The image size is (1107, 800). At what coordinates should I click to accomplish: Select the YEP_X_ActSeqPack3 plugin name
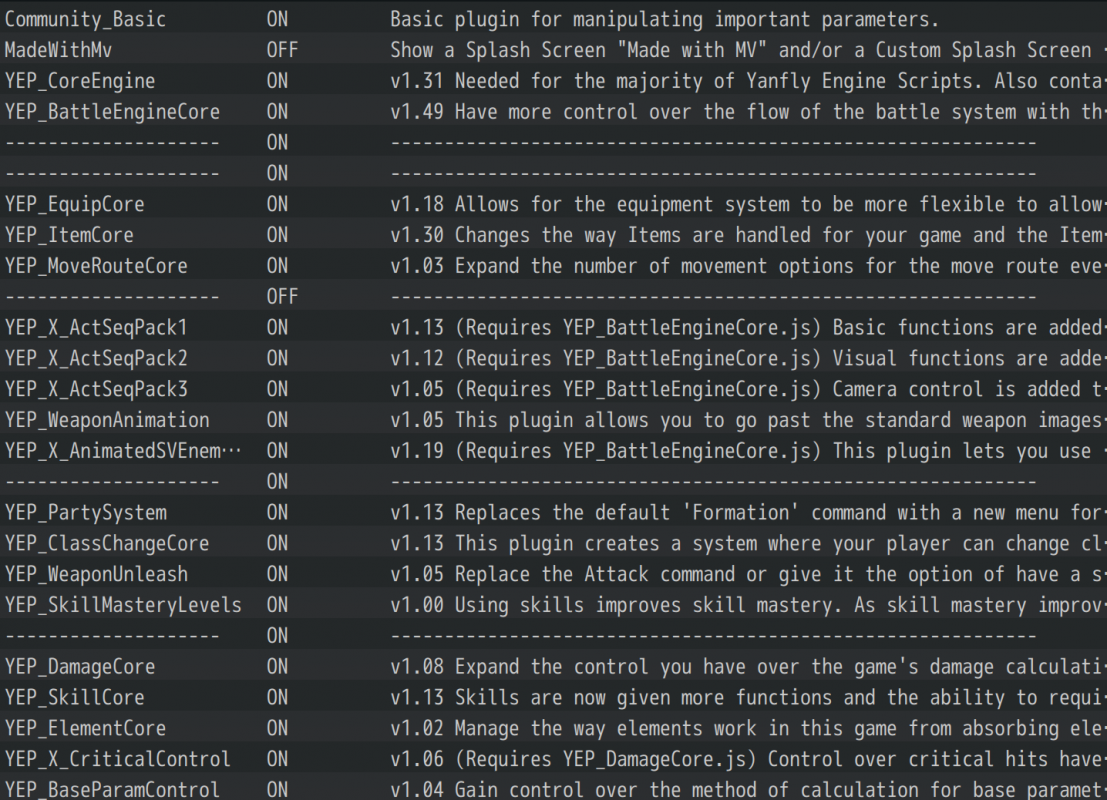point(96,389)
